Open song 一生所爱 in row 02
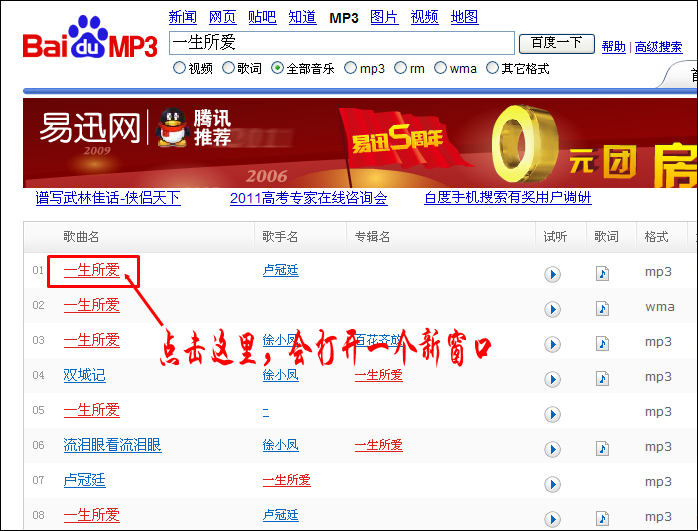 click(92, 305)
